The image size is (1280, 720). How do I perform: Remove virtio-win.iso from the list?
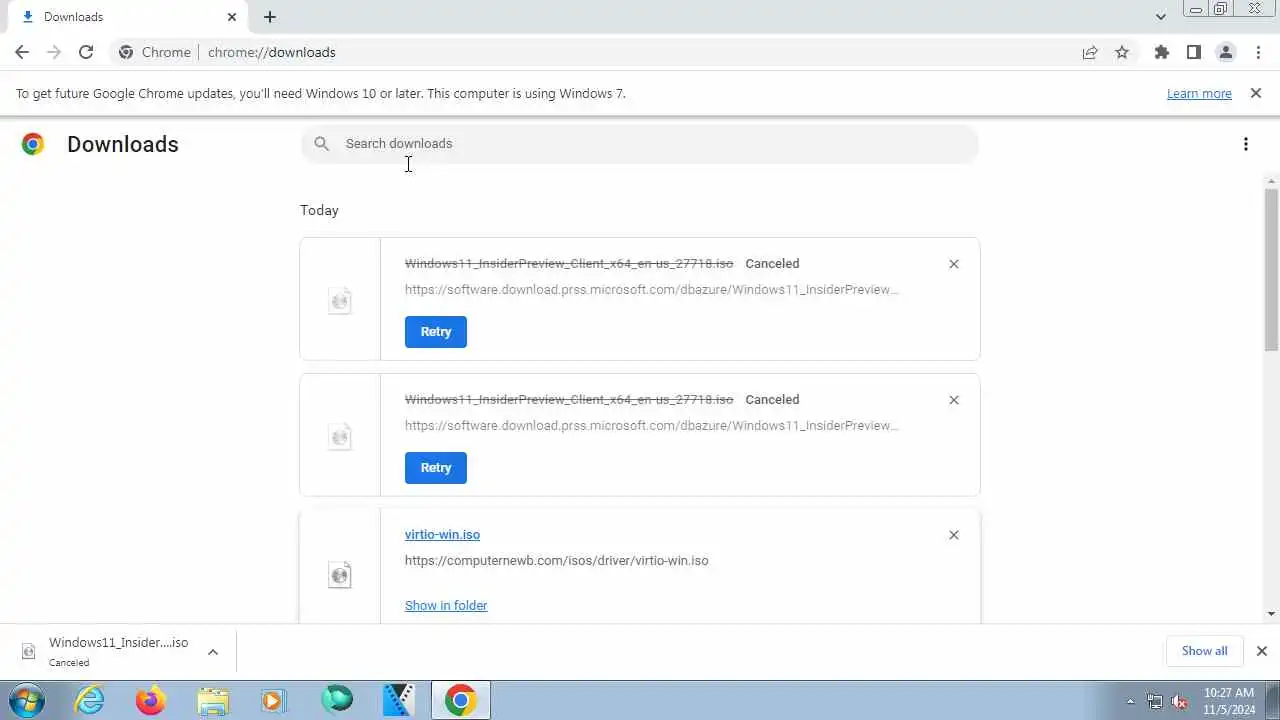(x=953, y=535)
